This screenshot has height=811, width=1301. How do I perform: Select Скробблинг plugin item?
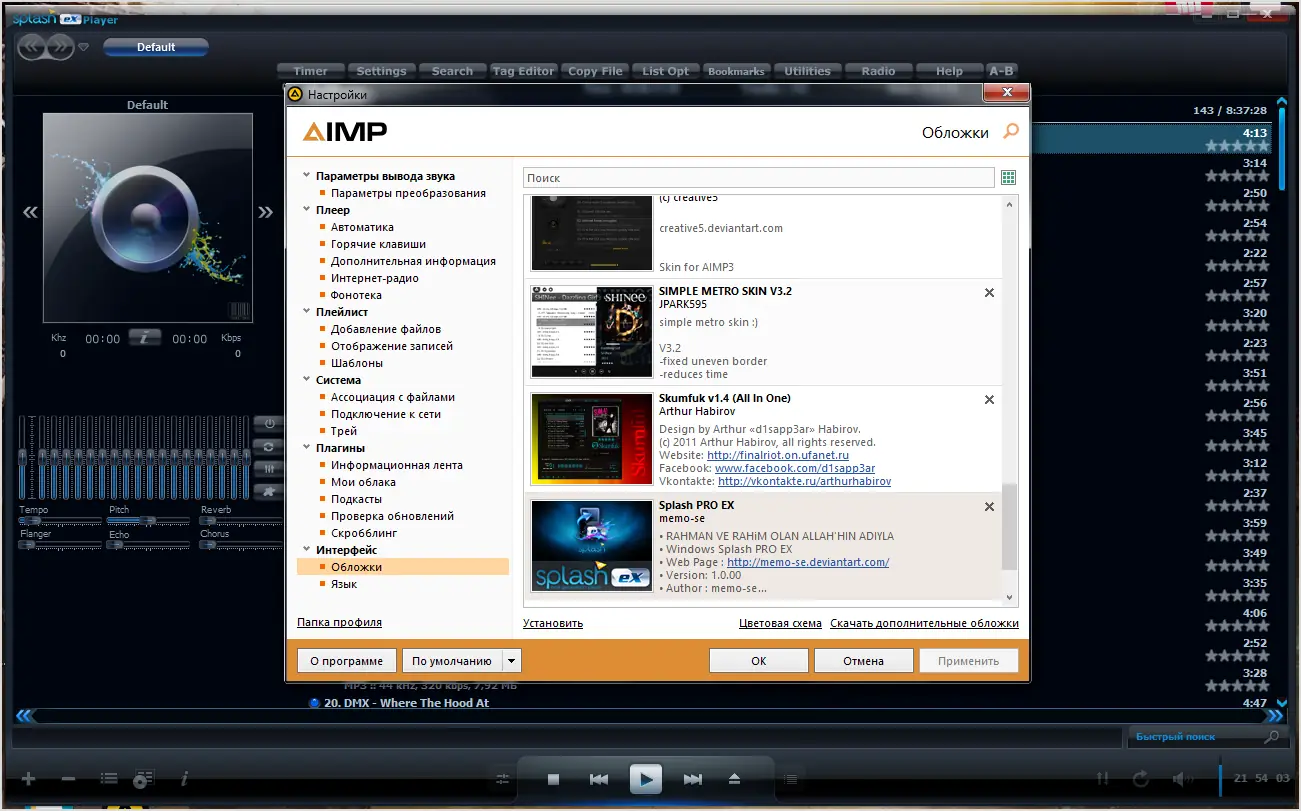[x=364, y=533]
